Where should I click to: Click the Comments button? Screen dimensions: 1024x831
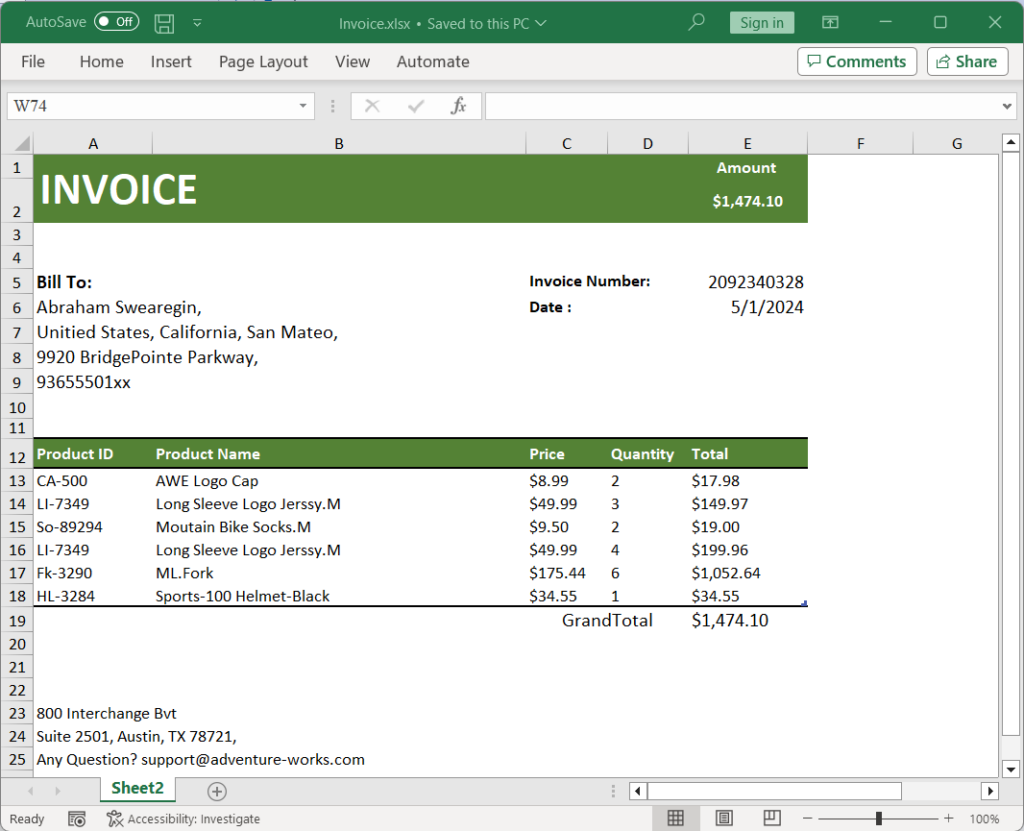(x=857, y=62)
